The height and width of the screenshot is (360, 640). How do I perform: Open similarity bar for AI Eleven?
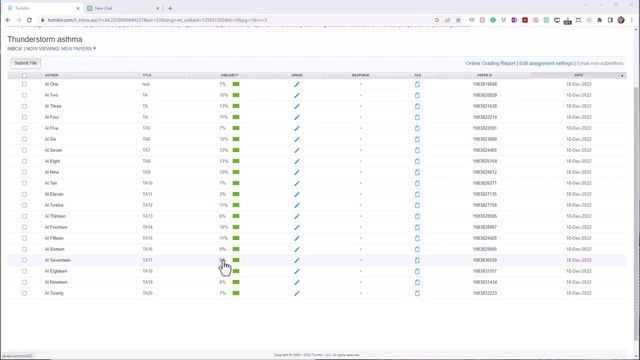[x=236, y=194]
